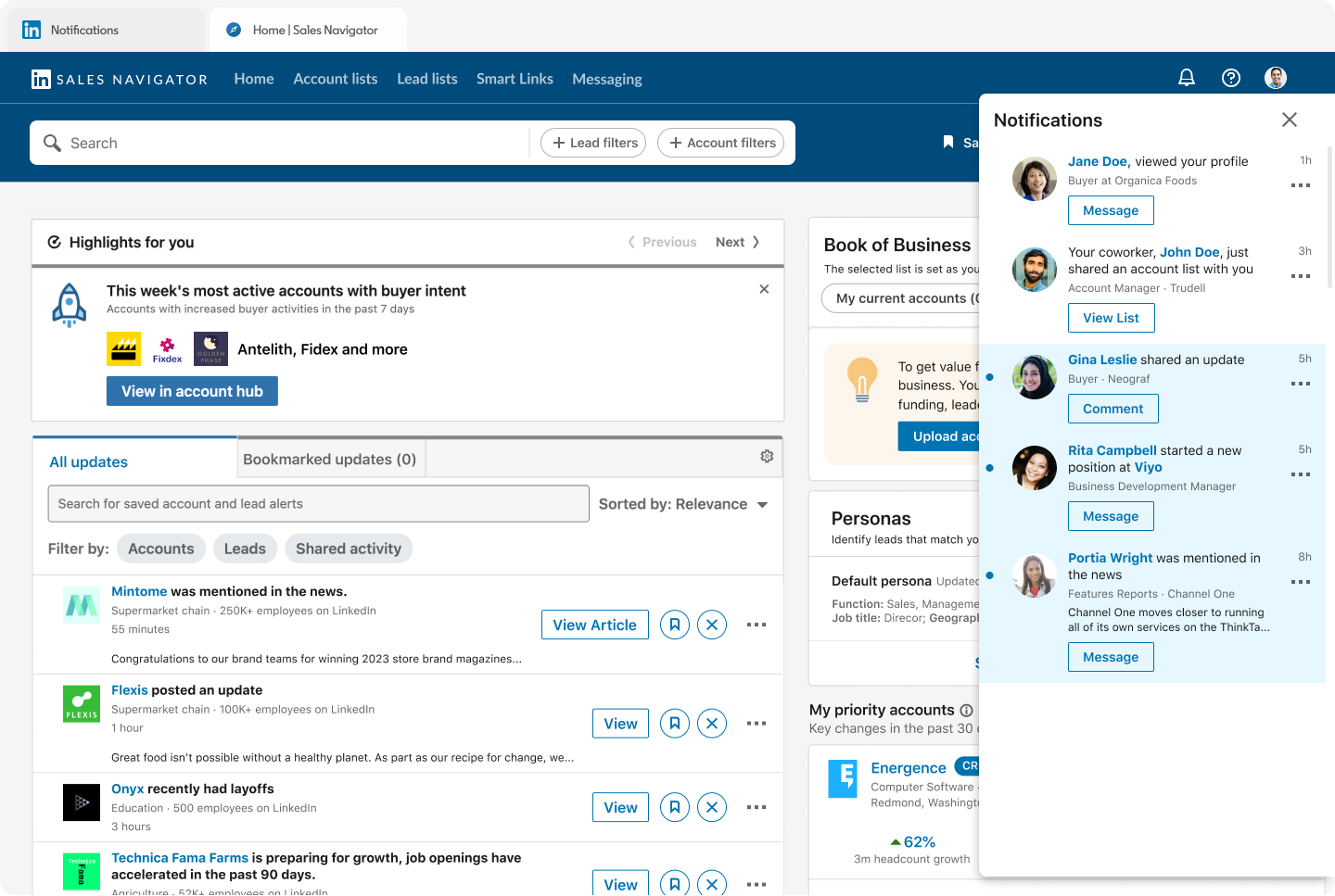Image resolution: width=1335 pixels, height=896 pixels.
Task: Select the All updates tab
Action: [134, 461]
